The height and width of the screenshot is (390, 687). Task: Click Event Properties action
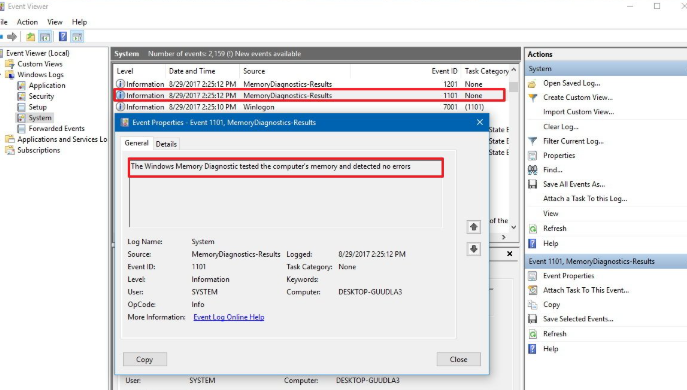(x=569, y=276)
